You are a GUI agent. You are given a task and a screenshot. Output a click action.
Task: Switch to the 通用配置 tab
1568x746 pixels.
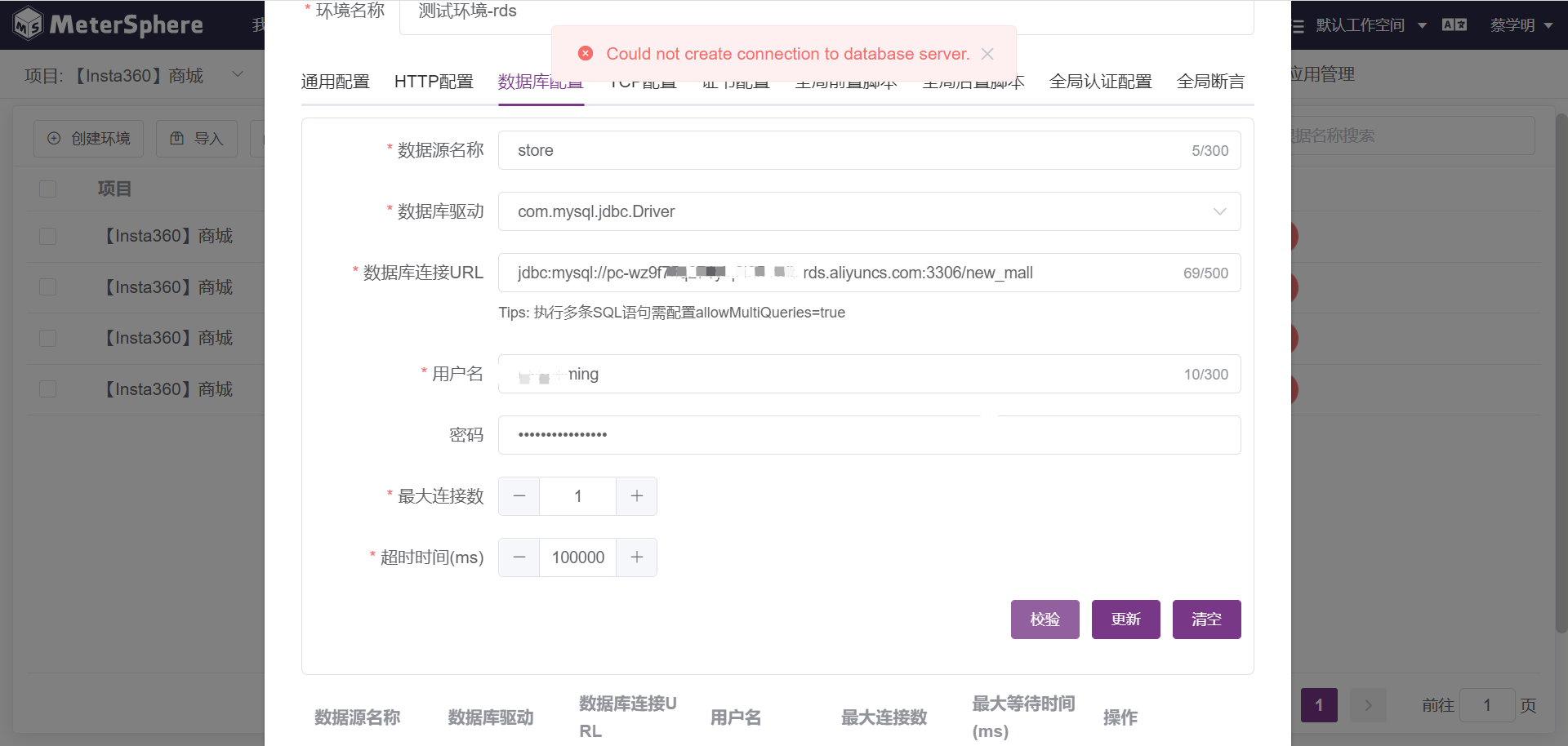[335, 82]
